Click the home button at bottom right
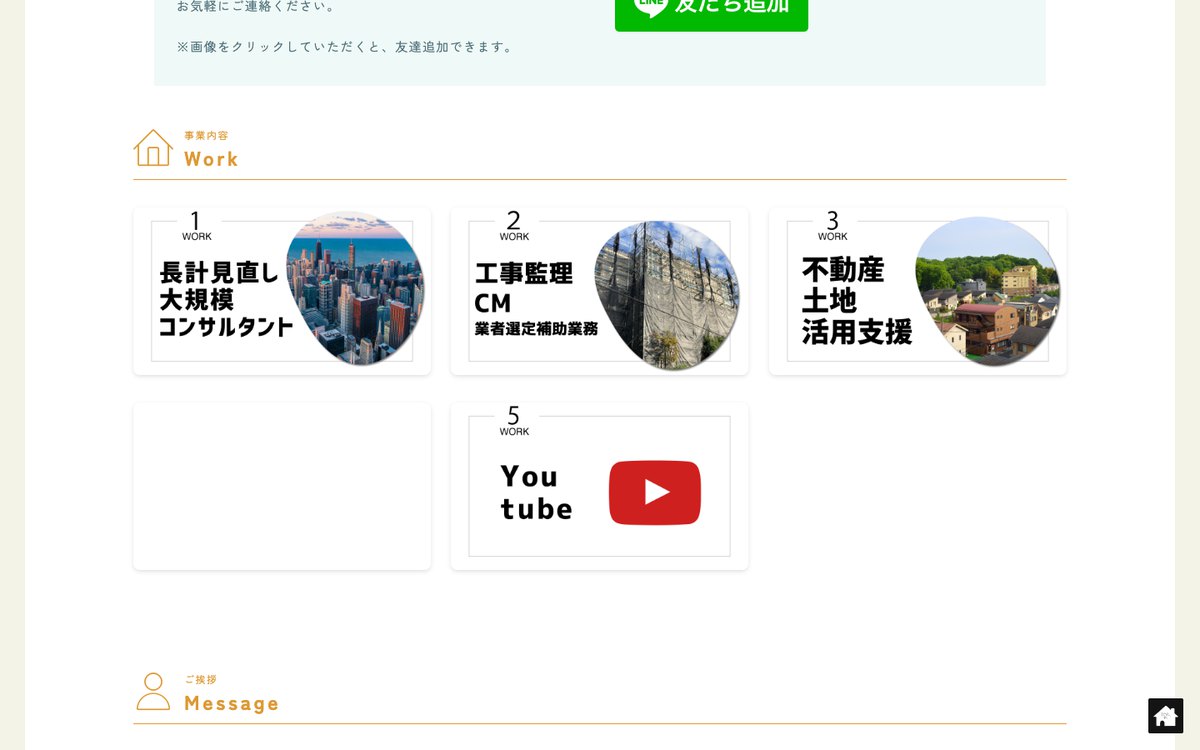Image resolution: width=1200 pixels, height=750 pixels. [1166, 716]
